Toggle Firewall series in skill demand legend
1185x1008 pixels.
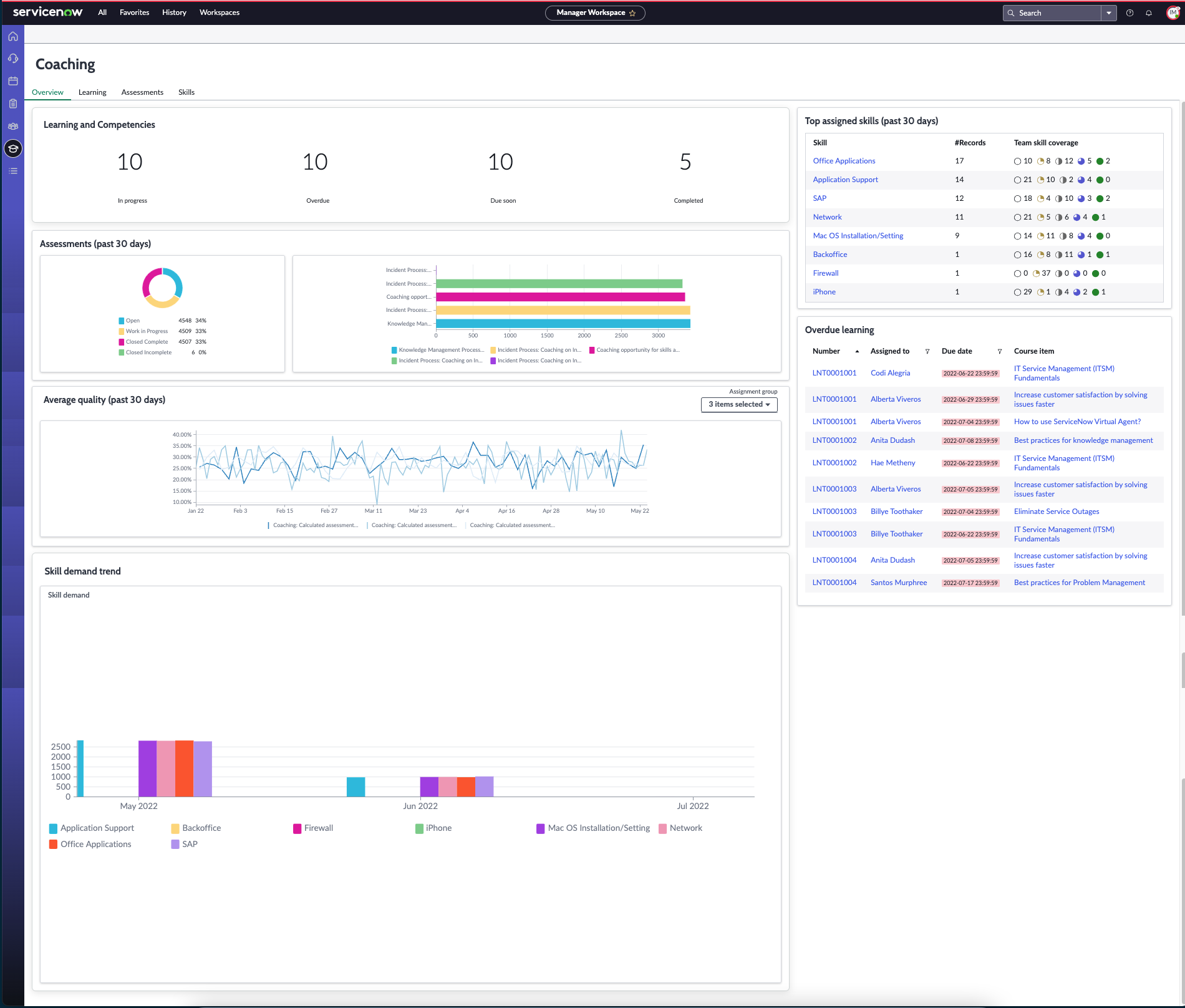[x=313, y=828]
